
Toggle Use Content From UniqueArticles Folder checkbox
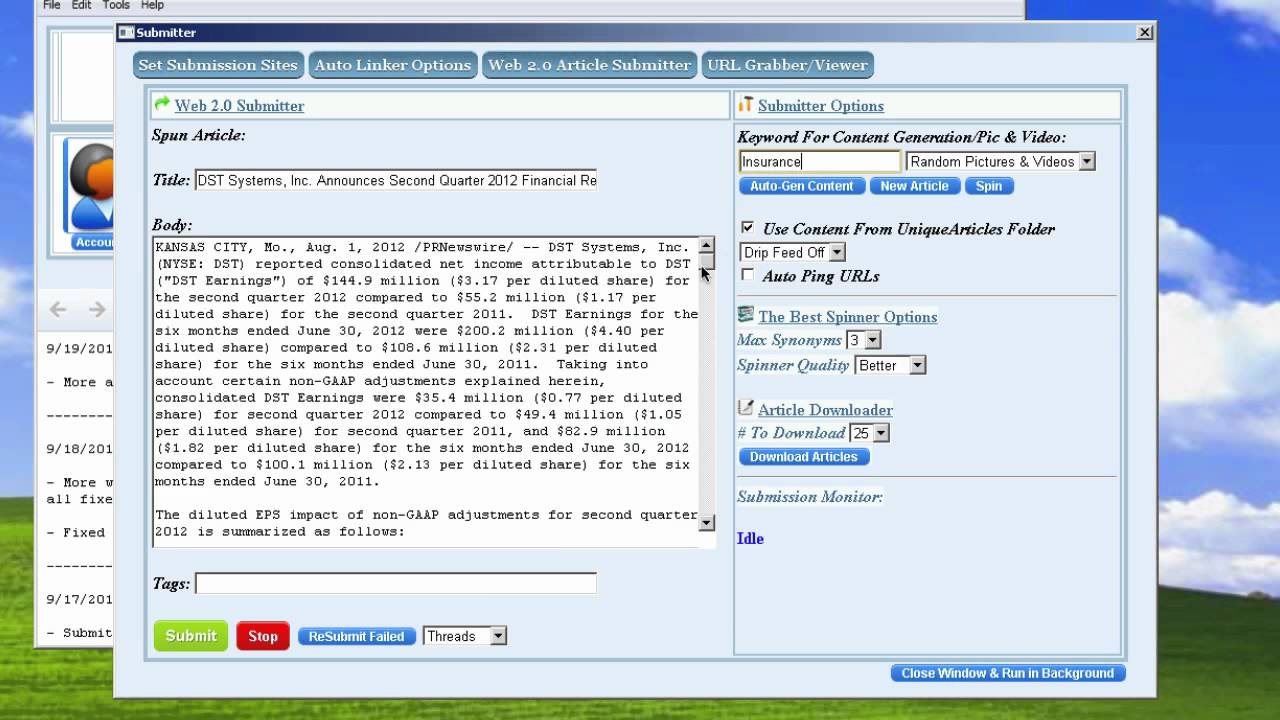747,228
